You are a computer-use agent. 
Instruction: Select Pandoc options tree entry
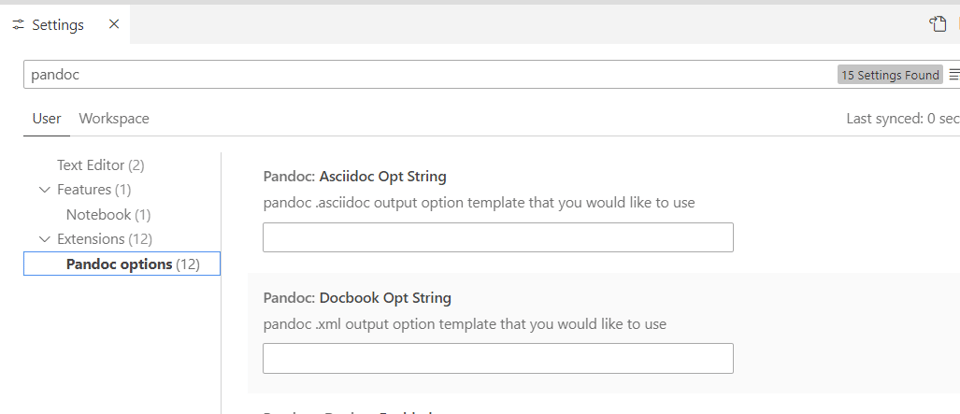click(x=132, y=264)
